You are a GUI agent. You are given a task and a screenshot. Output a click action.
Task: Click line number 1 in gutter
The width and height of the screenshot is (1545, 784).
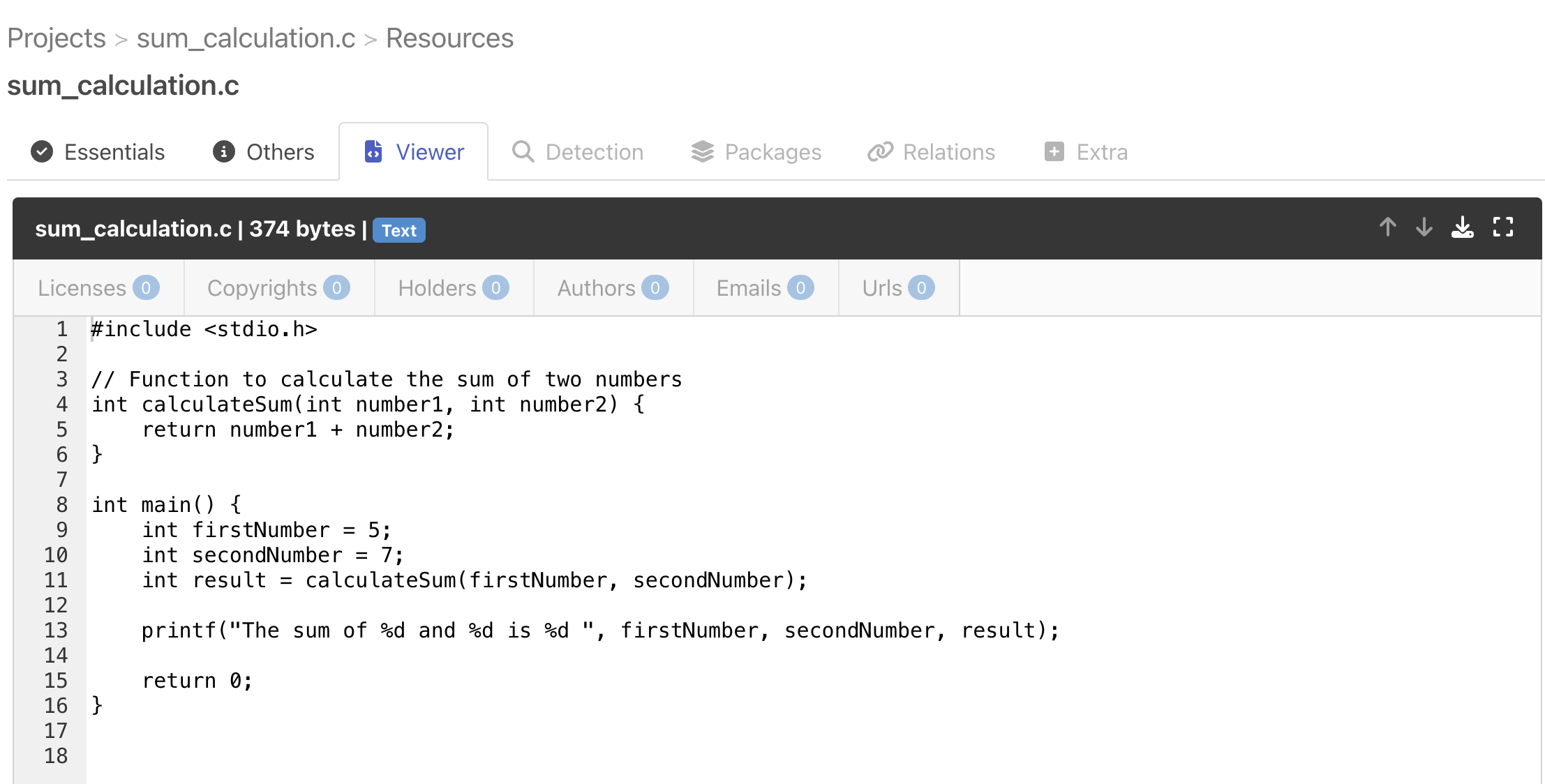62,329
